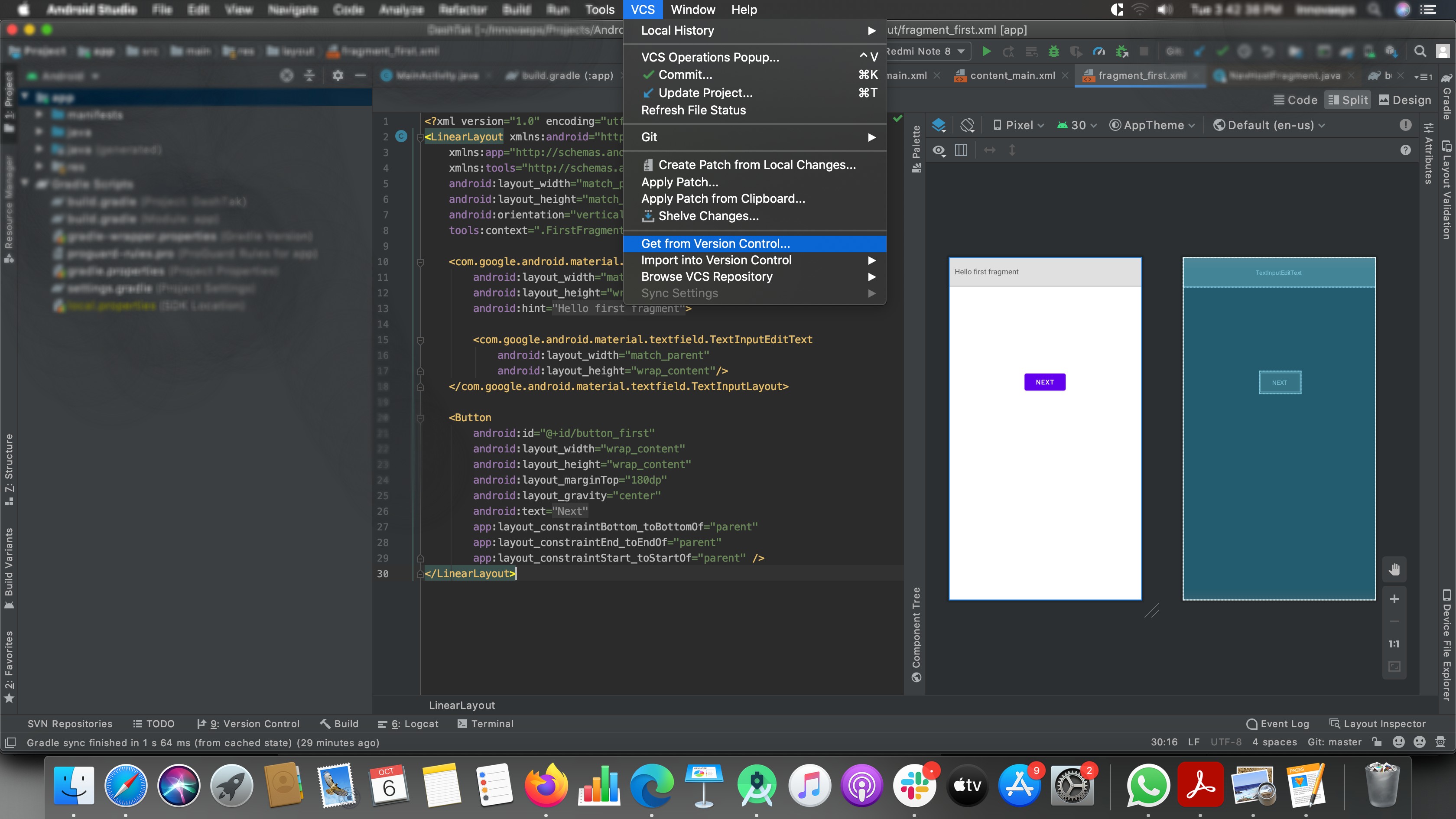The image size is (1456, 819).
Task: Open the 6: Logcat tool window
Action: pos(407,724)
